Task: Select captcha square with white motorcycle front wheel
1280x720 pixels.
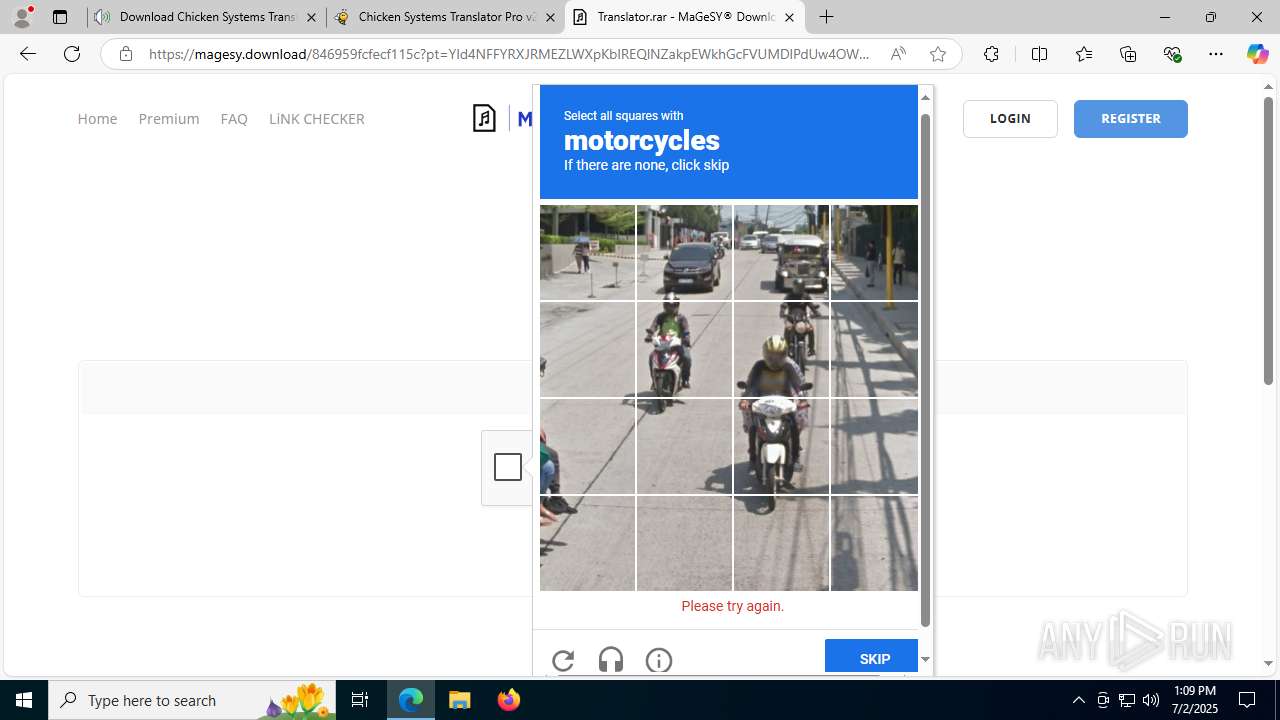Action: click(781, 446)
